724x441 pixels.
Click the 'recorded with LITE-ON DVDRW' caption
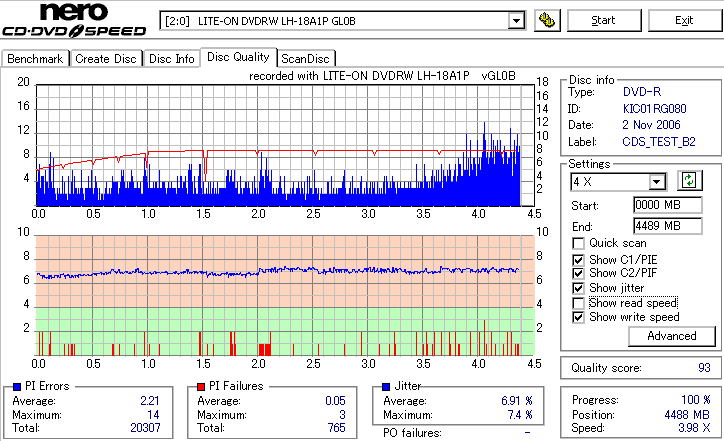coord(382,76)
